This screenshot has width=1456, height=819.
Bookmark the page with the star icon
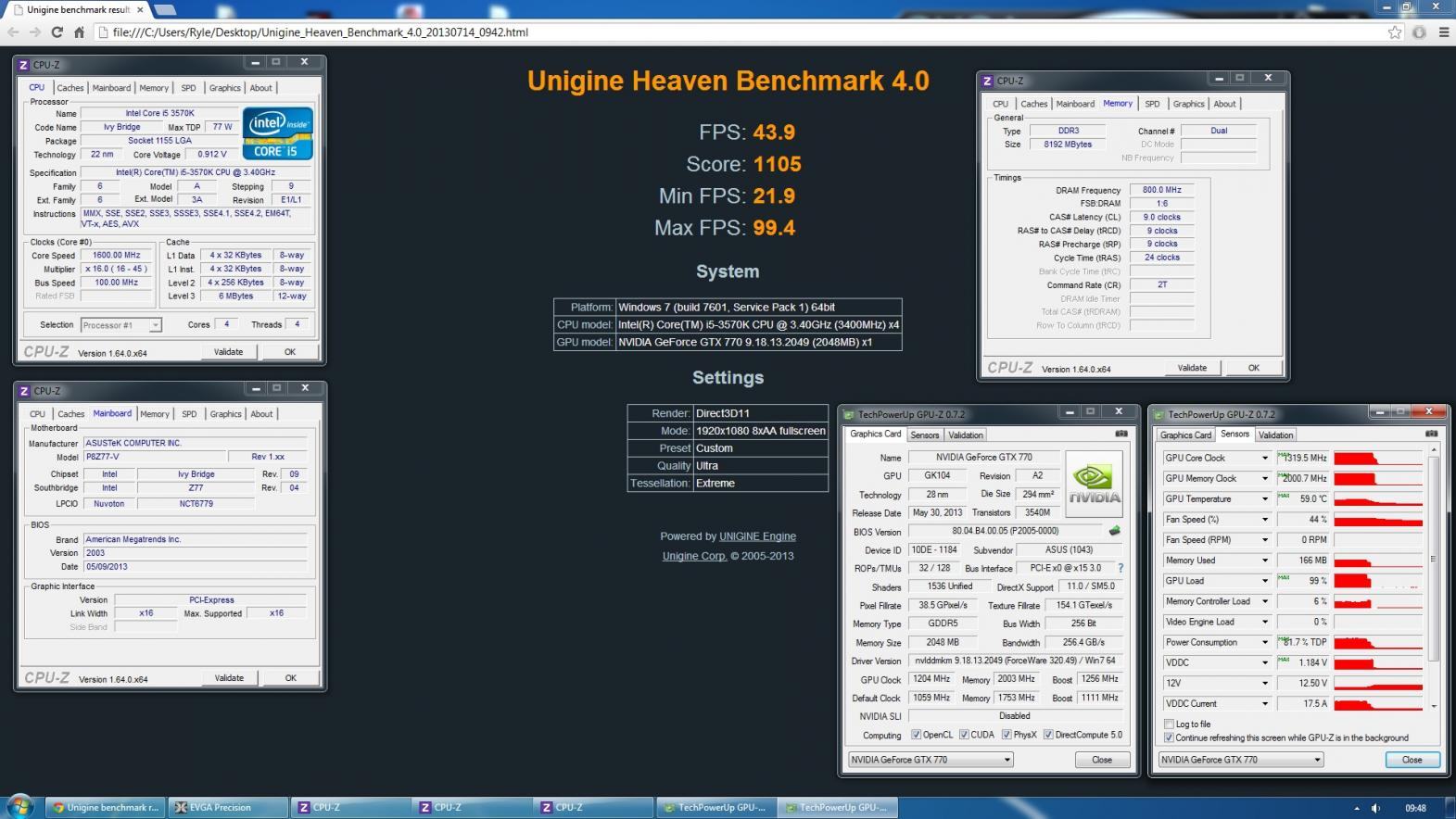[x=1395, y=32]
